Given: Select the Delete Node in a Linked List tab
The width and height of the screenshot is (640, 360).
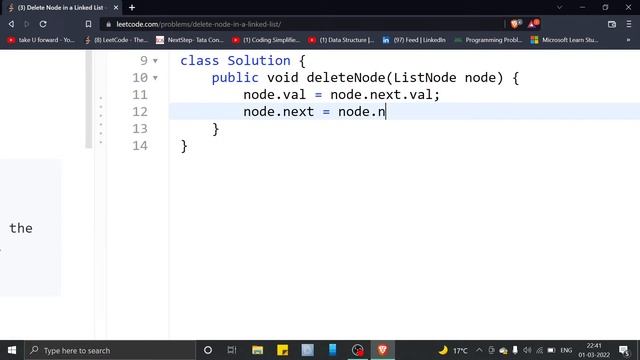Looking at the screenshot, I should click(61, 7).
